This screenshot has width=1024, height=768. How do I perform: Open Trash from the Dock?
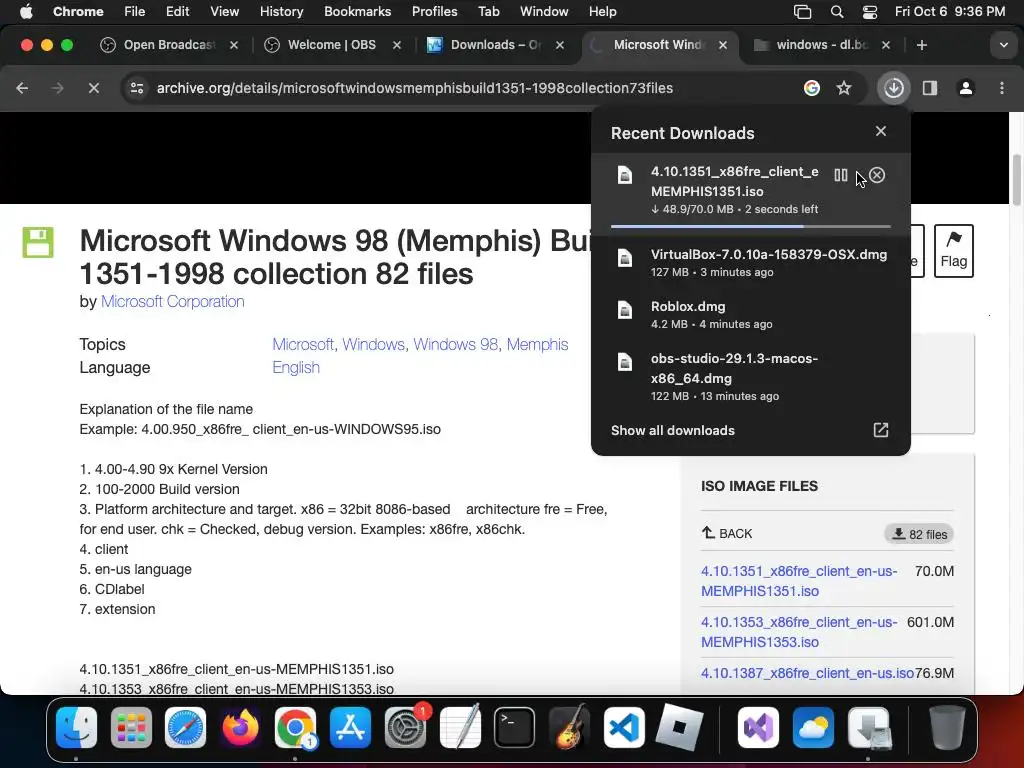click(947, 727)
